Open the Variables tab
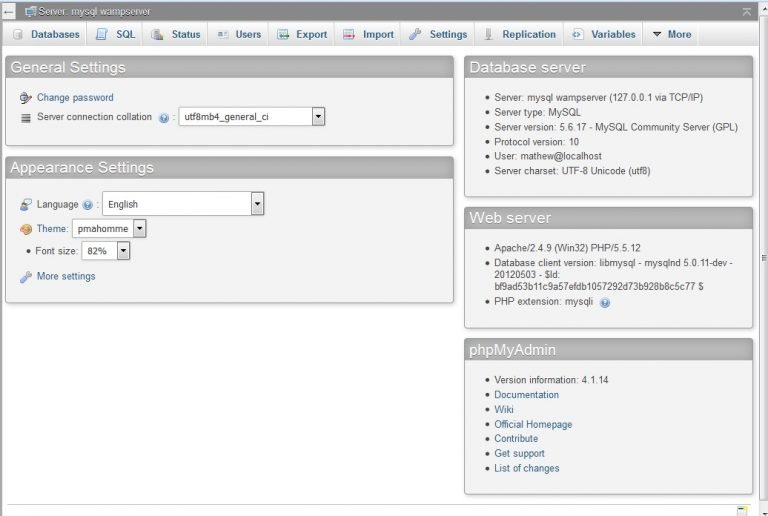Viewport: 768px width, 516px height. (x=604, y=34)
